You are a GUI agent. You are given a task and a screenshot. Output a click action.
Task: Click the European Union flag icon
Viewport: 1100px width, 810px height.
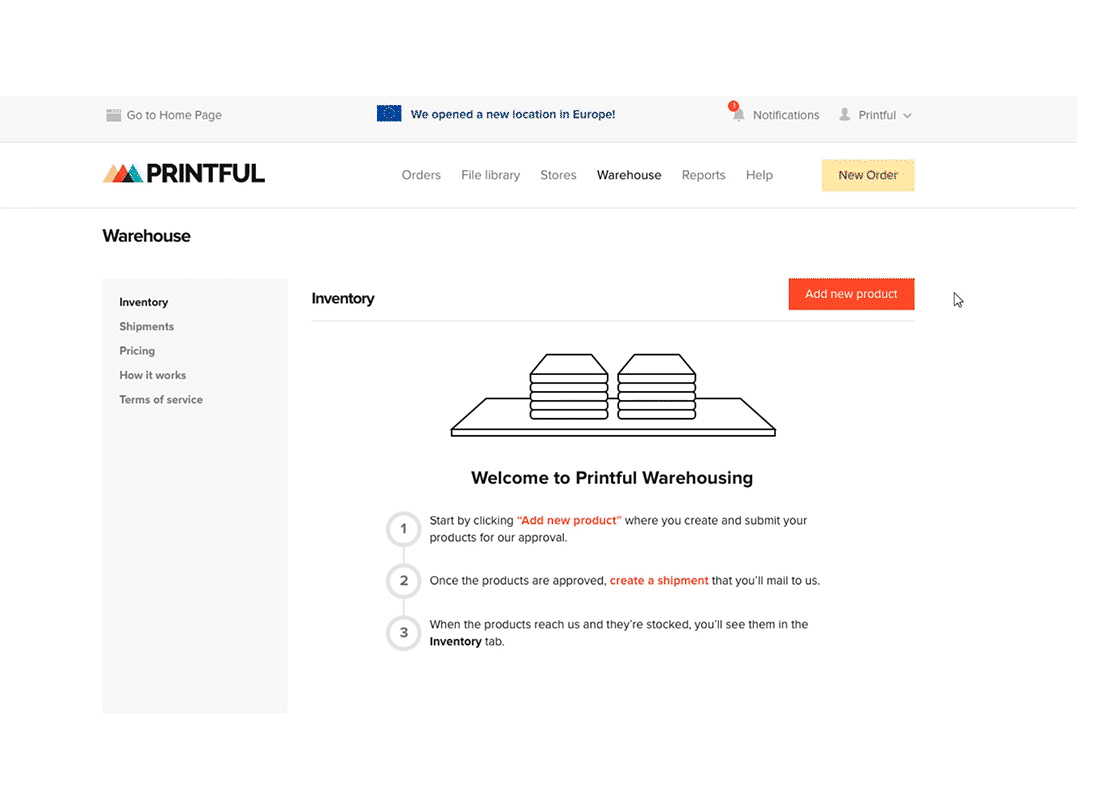(389, 114)
